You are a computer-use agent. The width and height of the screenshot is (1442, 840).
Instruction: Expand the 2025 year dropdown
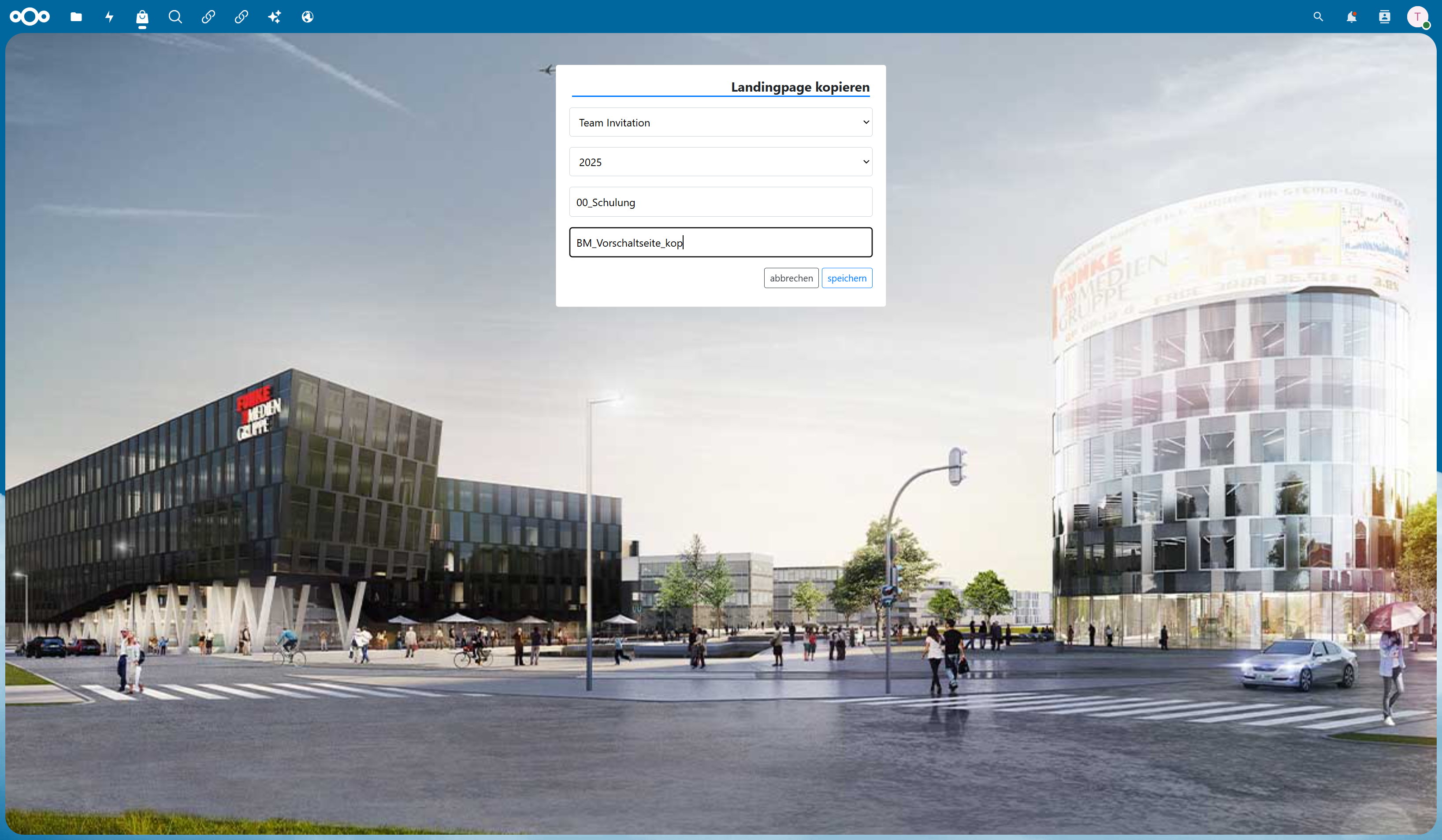coord(721,162)
